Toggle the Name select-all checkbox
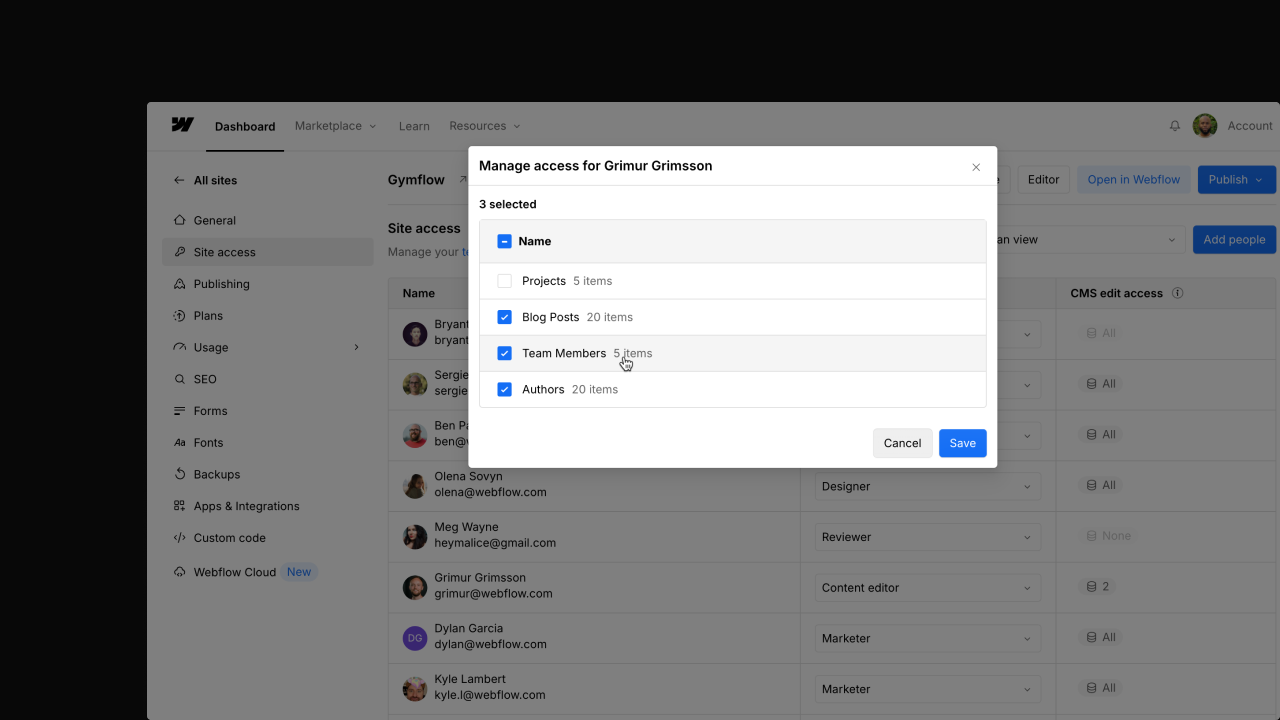The width and height of the screenshot is (1280, 720). (x=505, y=241)
